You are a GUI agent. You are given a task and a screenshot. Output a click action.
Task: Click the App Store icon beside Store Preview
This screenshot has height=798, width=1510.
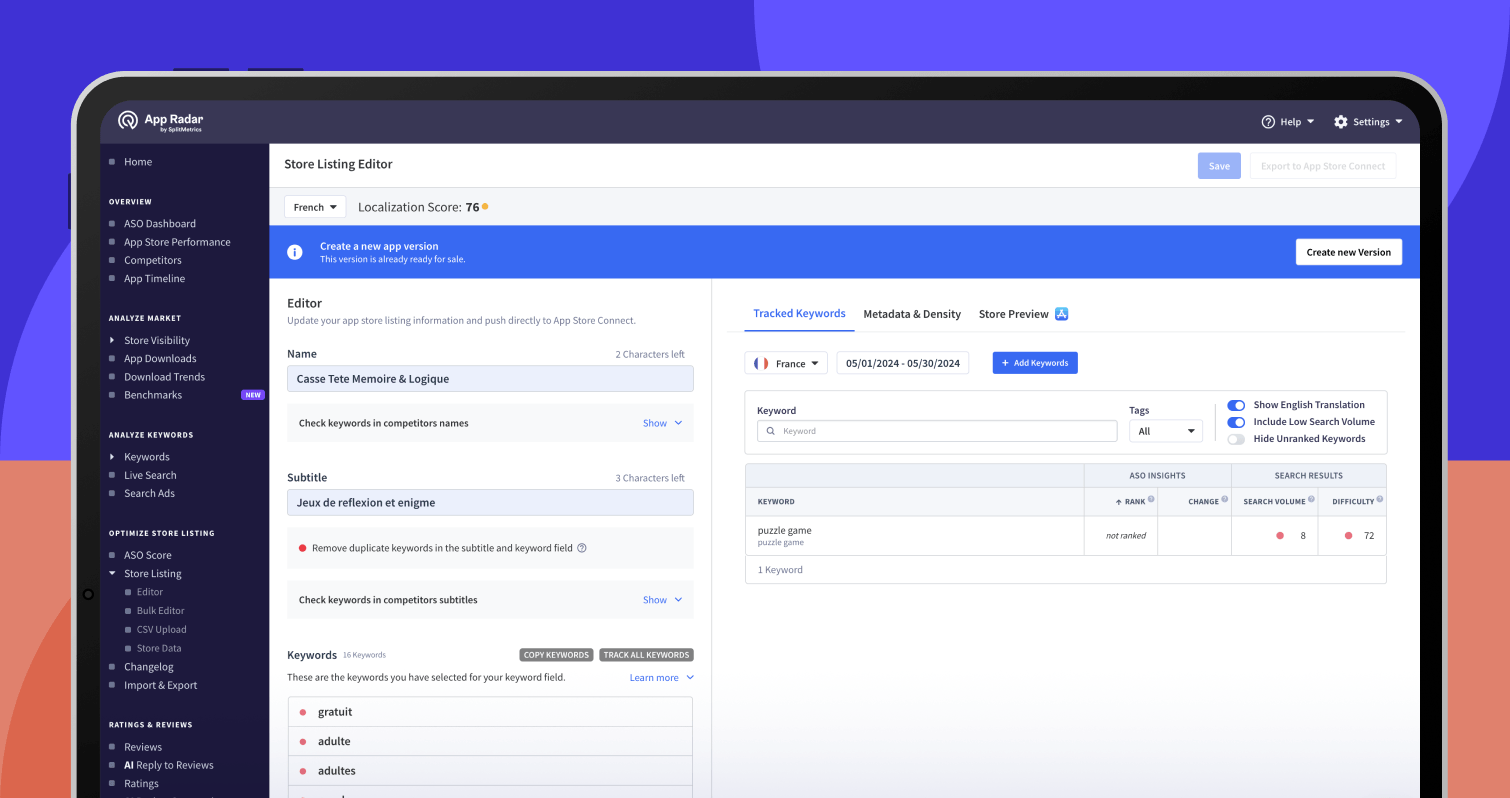(1062, 314)
